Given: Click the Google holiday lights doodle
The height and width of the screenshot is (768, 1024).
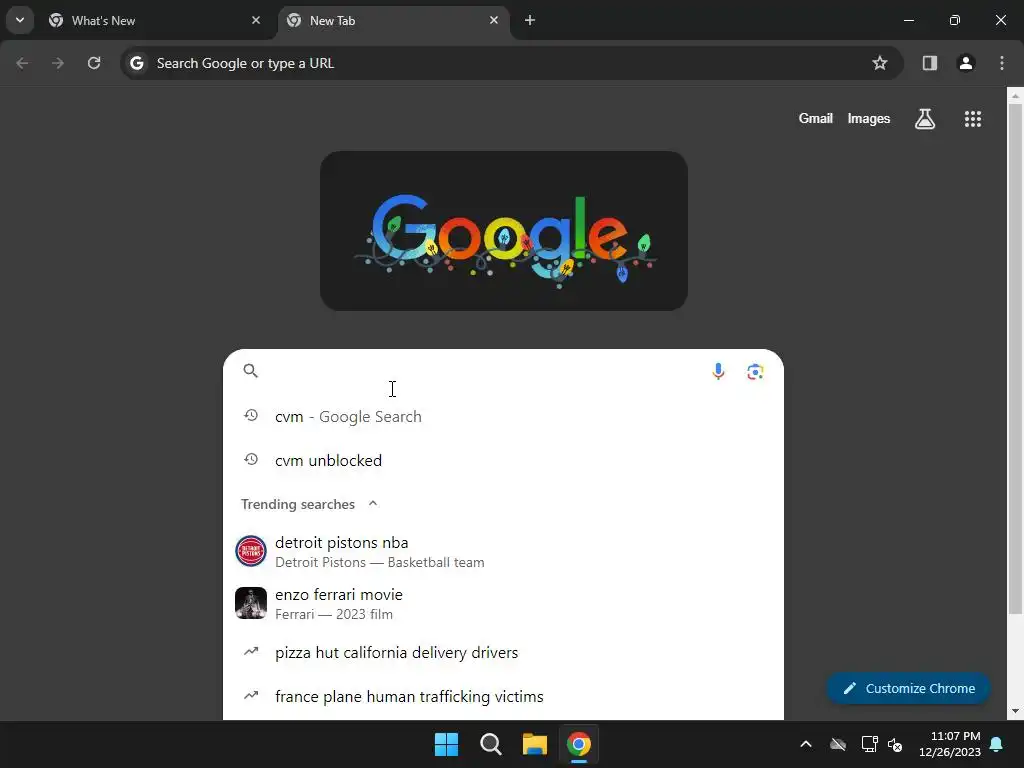Looking at the screenshot, I should coord(504,231).
